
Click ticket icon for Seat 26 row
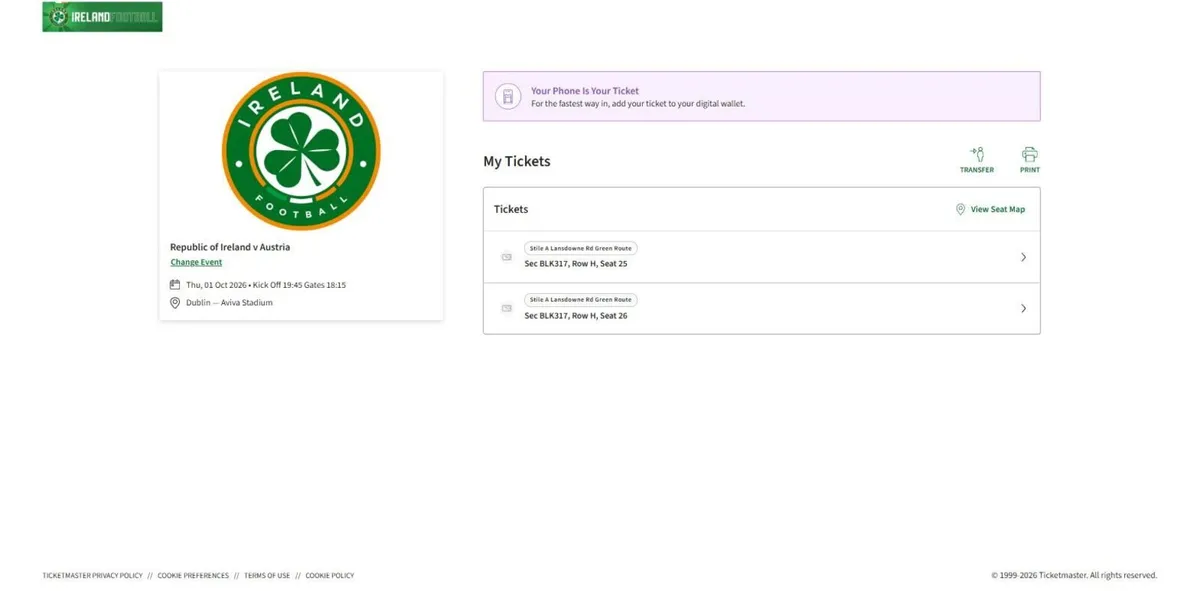(x=506, y=308)
